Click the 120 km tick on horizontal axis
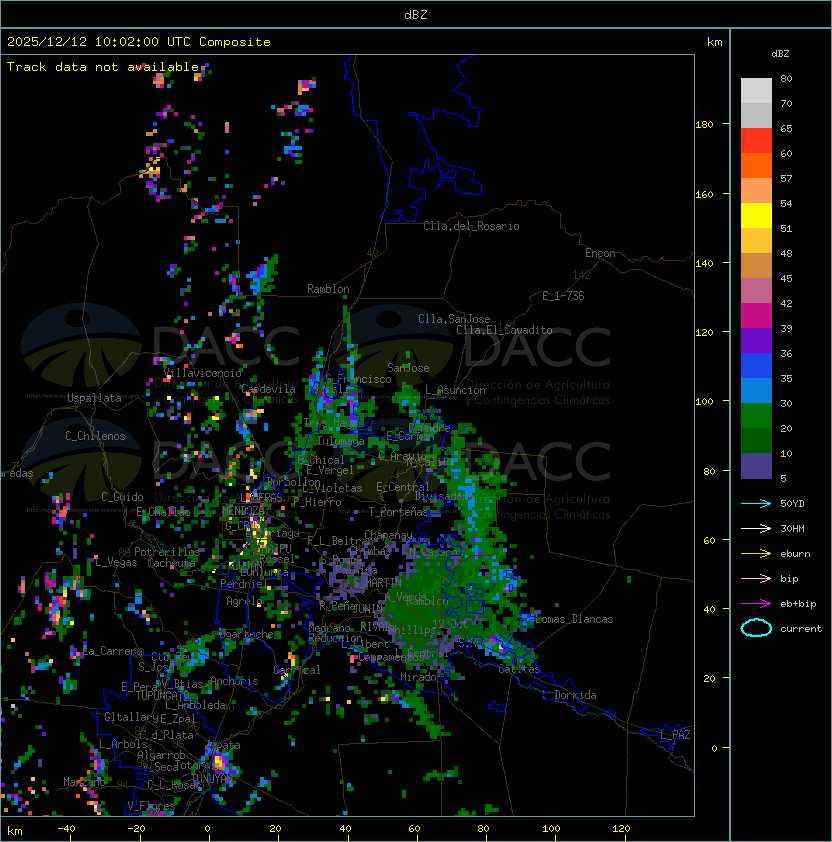832x842 pixels. tap(620, 829)
